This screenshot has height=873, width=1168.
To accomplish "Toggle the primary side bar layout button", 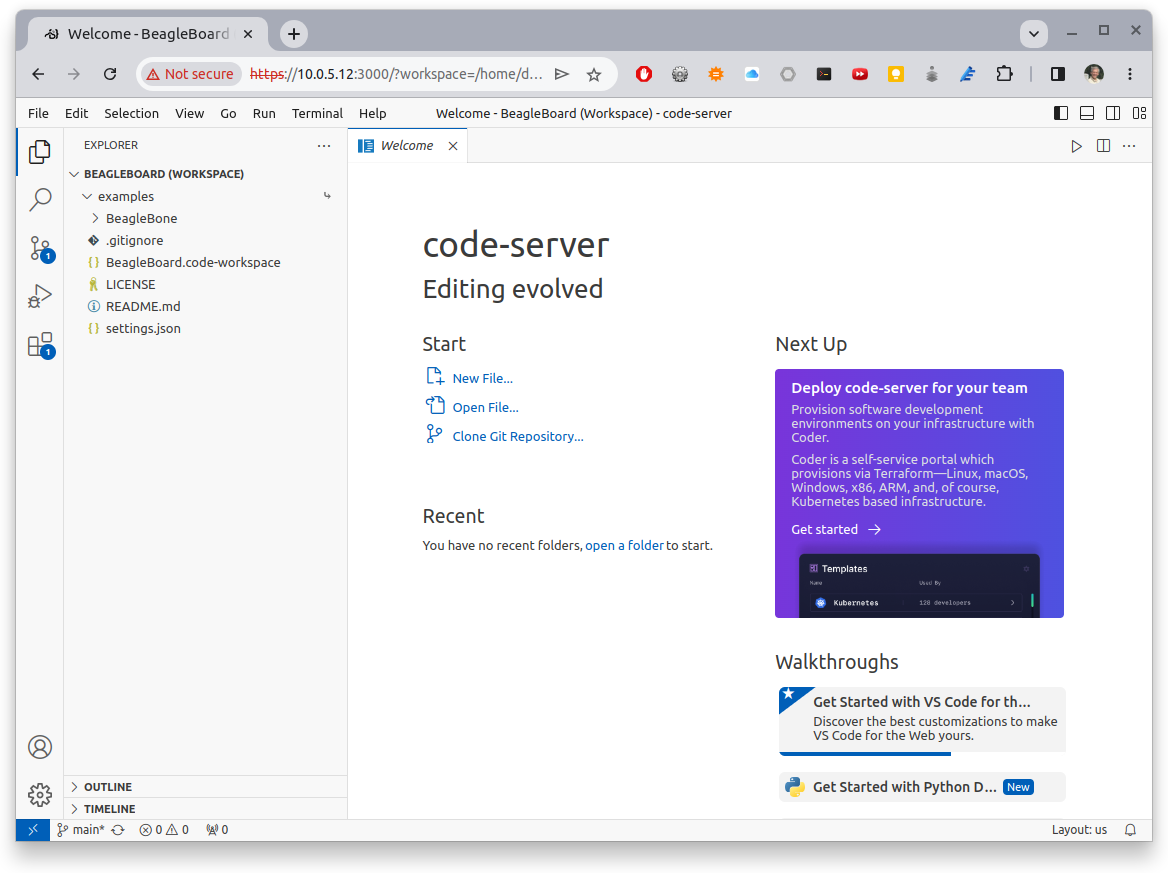I will [x=1061, y=113].
